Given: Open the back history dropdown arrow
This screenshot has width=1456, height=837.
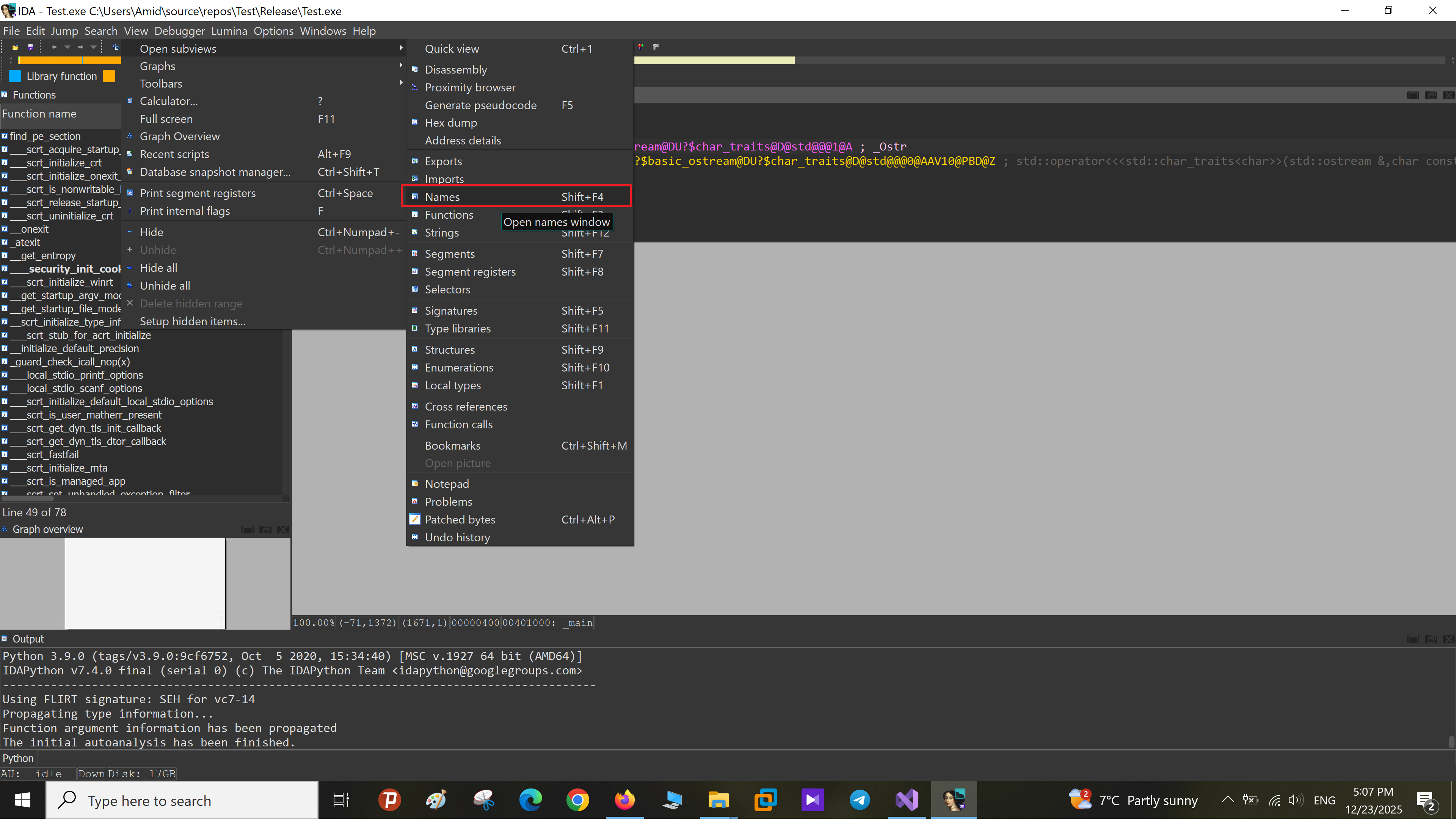Looking at the screenshot, I should (x=67, y=47).
